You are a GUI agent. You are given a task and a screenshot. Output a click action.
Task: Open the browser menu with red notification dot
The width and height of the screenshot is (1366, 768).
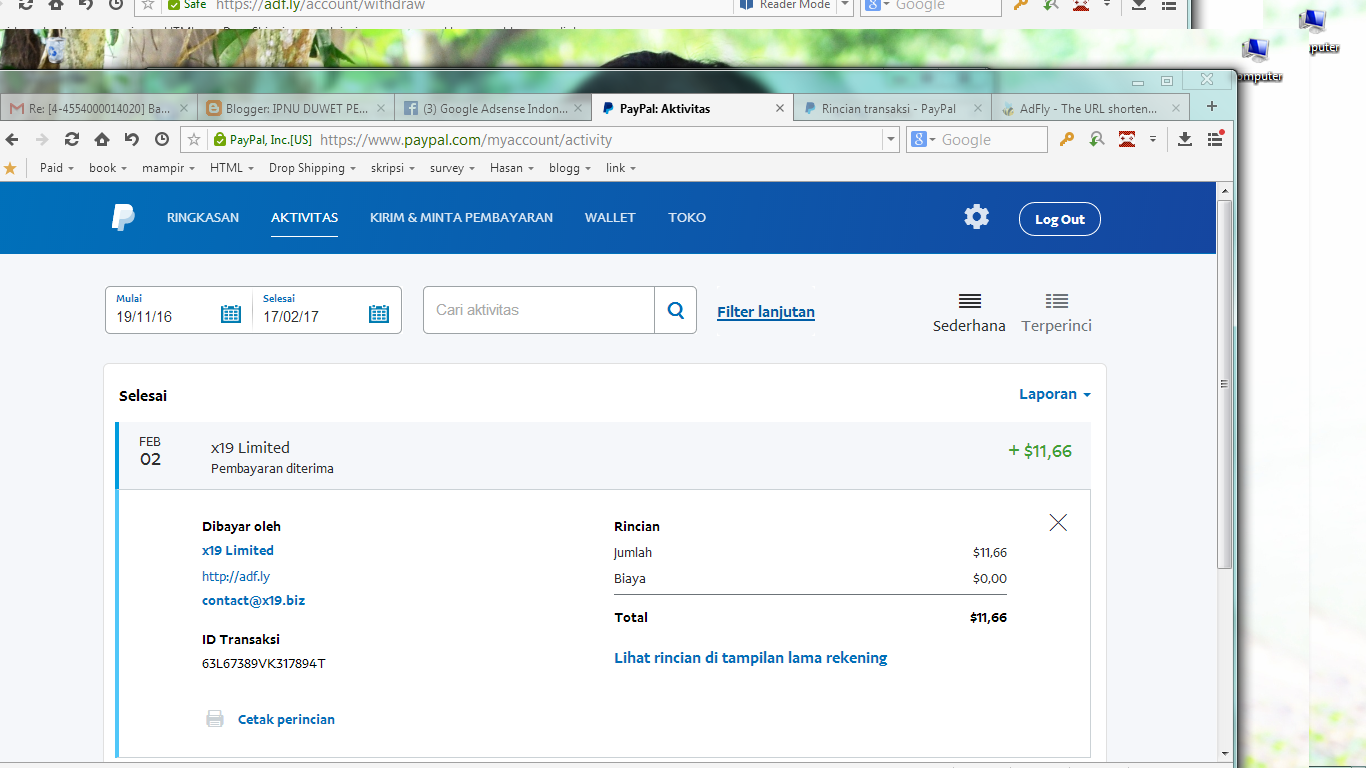click(1215, 139)
